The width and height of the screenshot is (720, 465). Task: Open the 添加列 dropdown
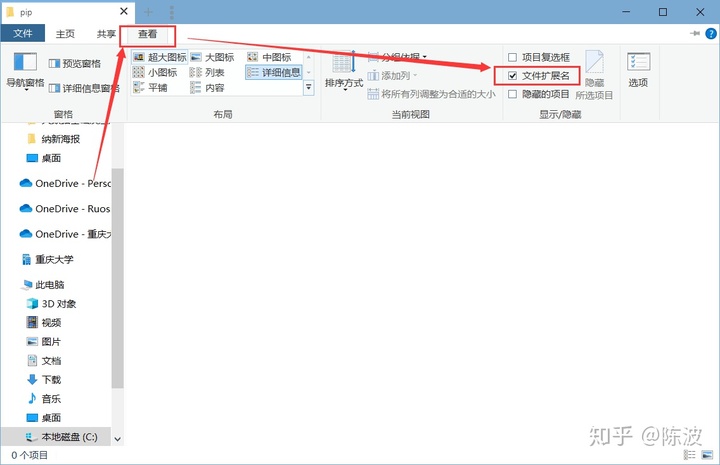tap(393, 75)
